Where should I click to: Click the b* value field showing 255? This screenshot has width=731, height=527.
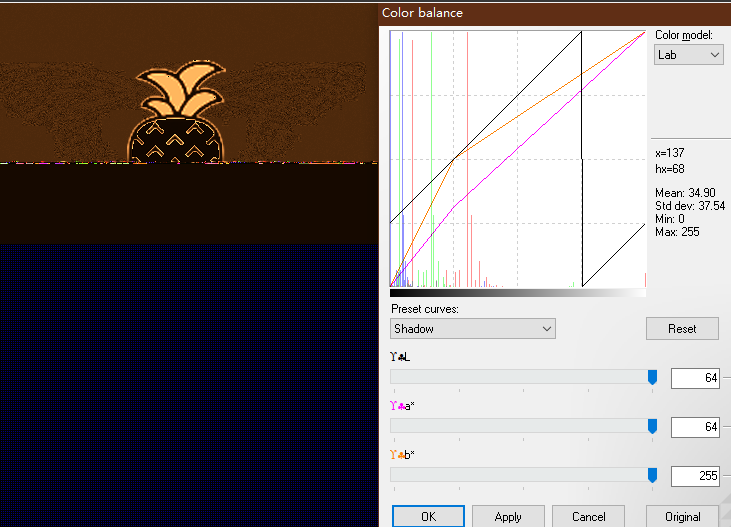click(695, 476)
